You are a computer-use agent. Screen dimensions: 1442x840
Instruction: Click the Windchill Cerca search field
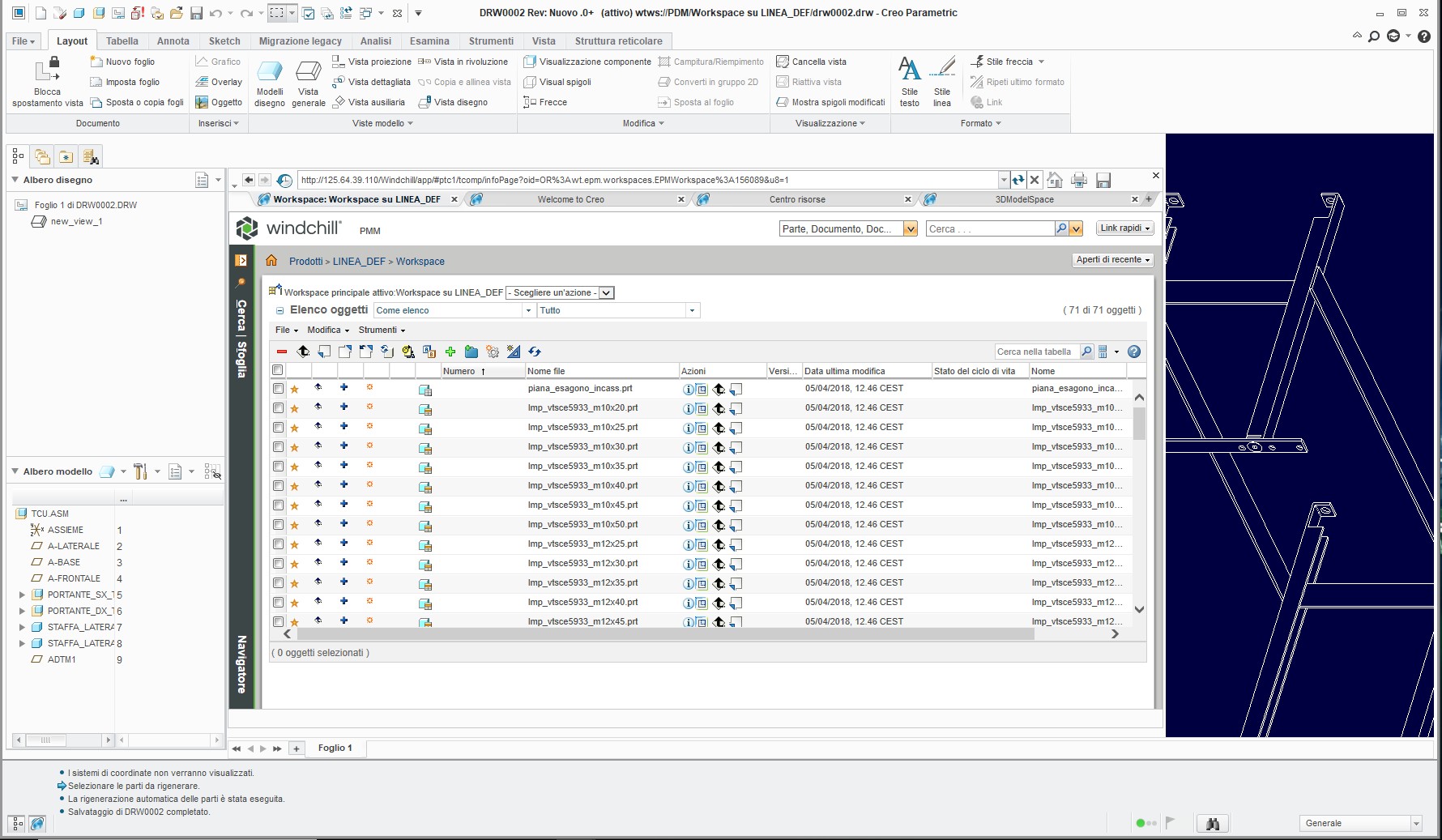(990, 229)
